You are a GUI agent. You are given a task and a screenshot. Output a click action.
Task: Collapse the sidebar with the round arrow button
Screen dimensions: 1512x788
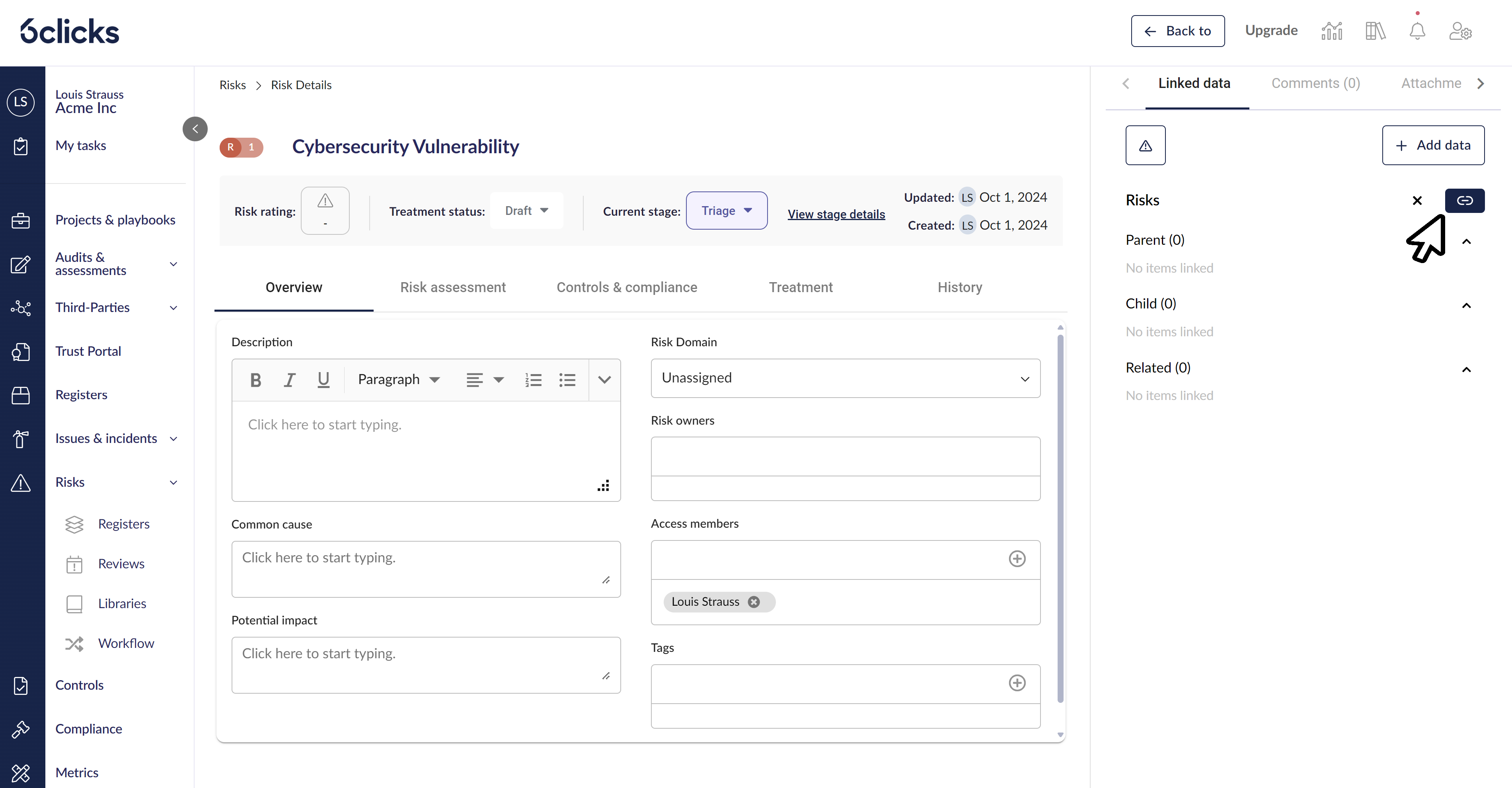point(195,129)
